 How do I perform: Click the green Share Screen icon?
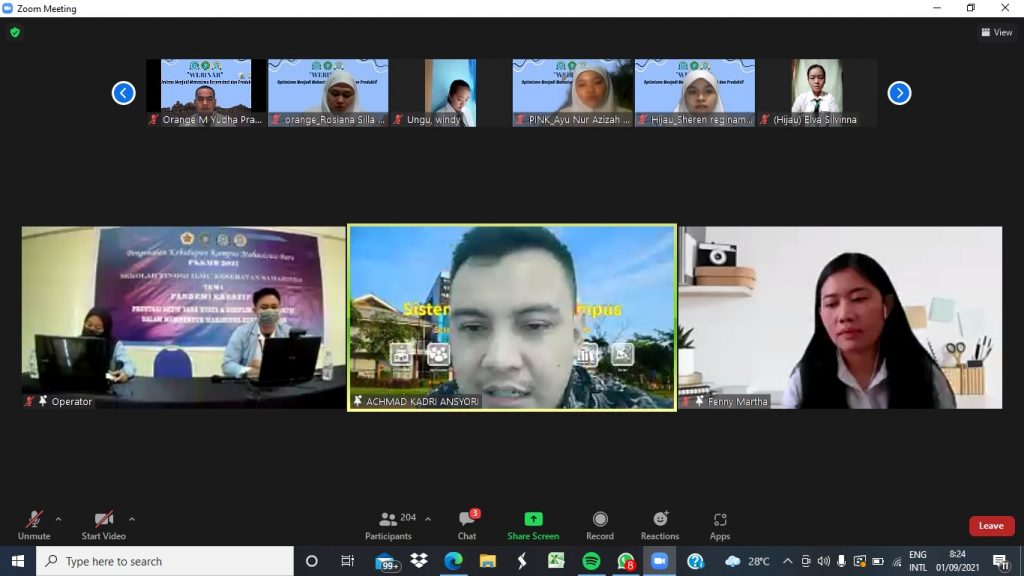pos(533,520)
